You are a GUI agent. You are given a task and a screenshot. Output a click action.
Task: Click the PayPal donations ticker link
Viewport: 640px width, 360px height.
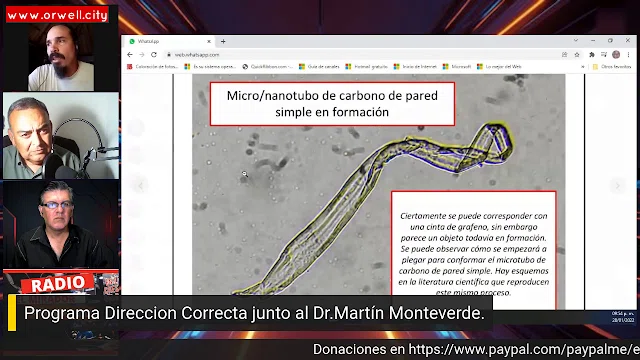pyautogui.click(x=476, y=349)
